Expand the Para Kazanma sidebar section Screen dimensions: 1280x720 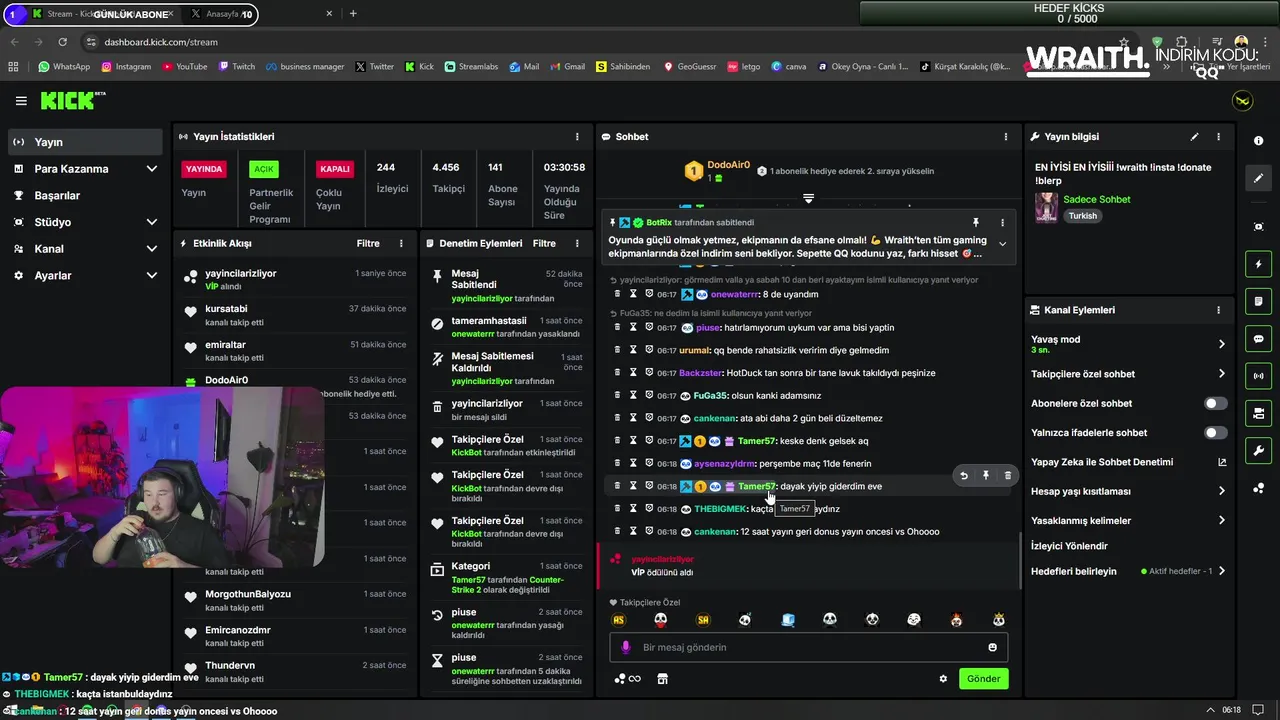(152, 169)
